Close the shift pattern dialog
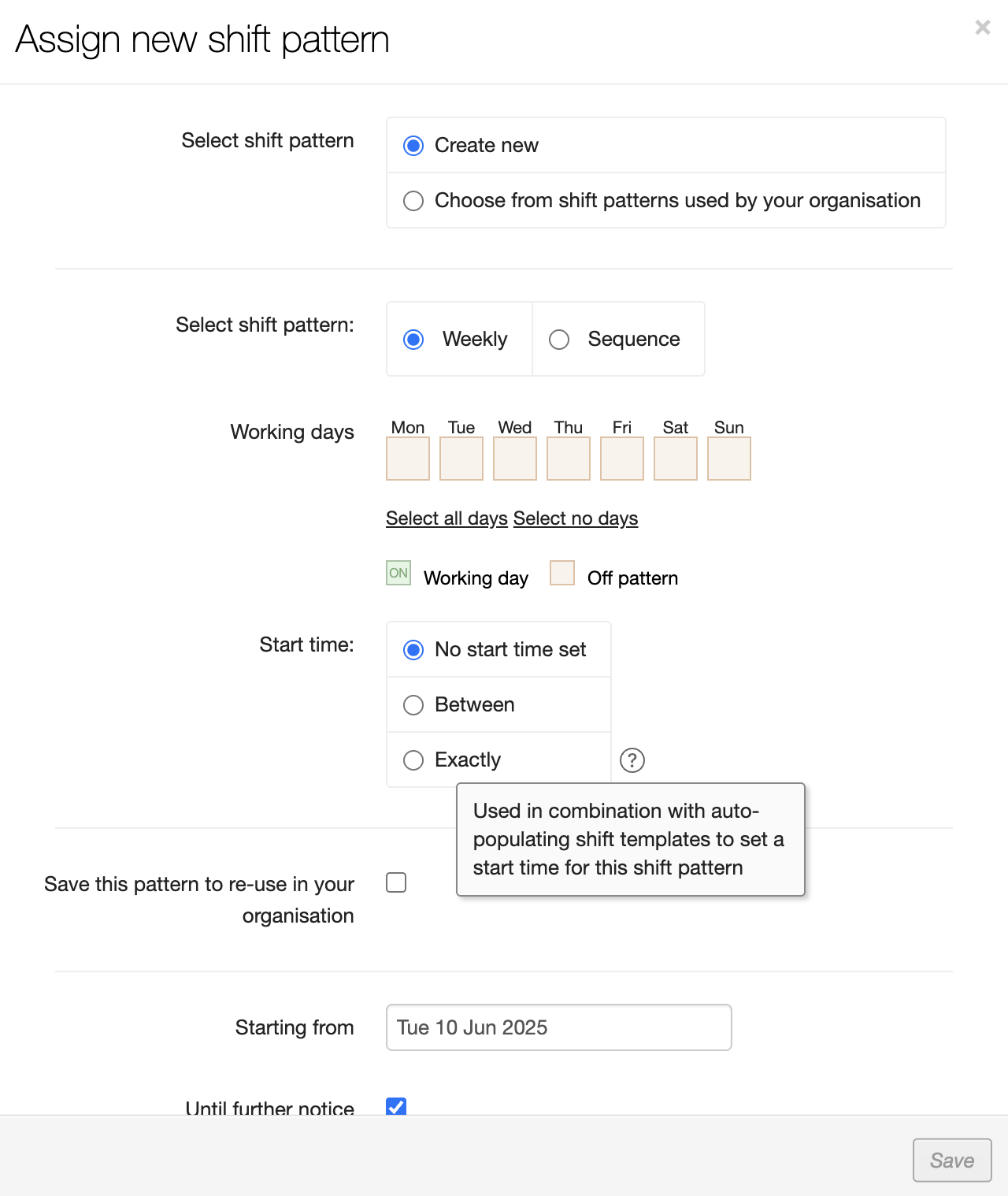 tap(982, 28)
